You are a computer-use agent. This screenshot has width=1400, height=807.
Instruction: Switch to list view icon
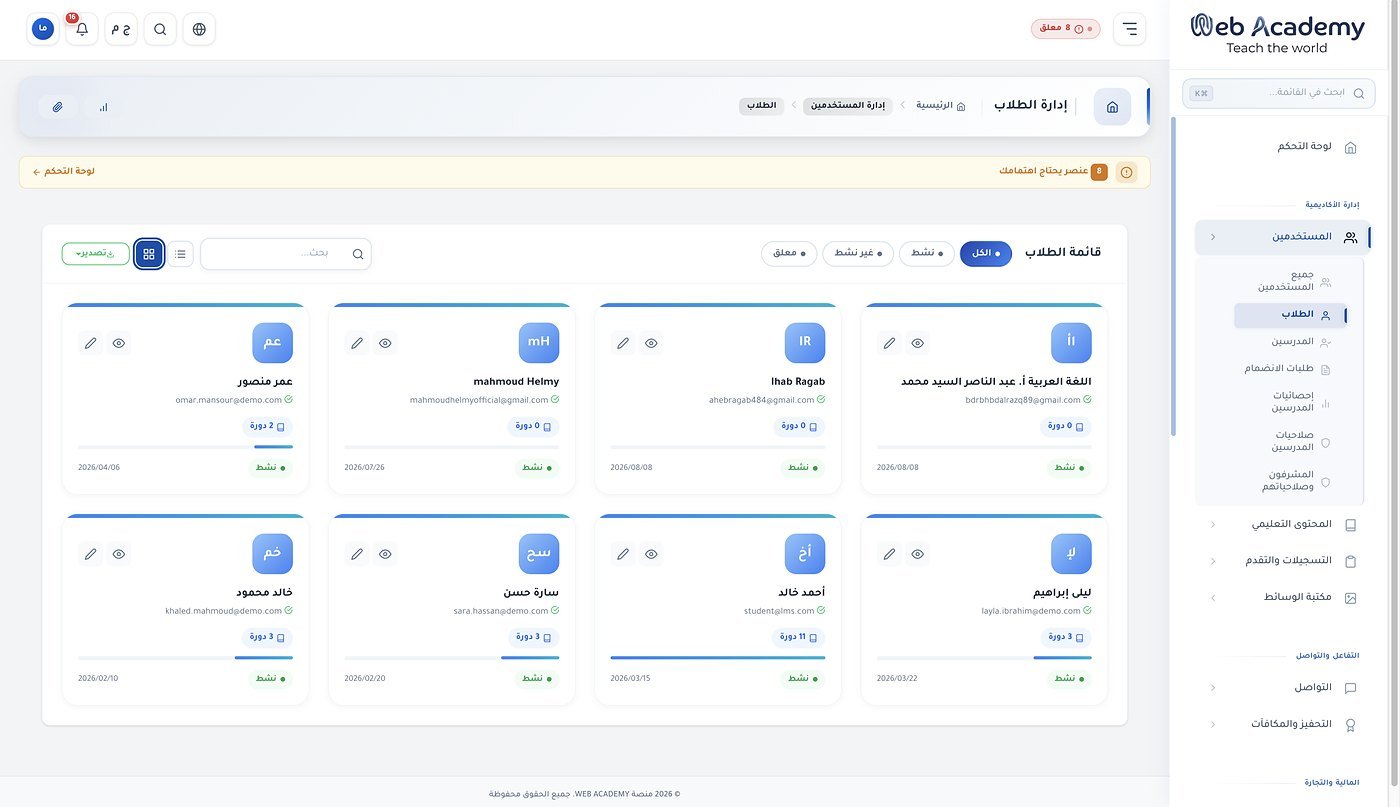click(180, 254)
